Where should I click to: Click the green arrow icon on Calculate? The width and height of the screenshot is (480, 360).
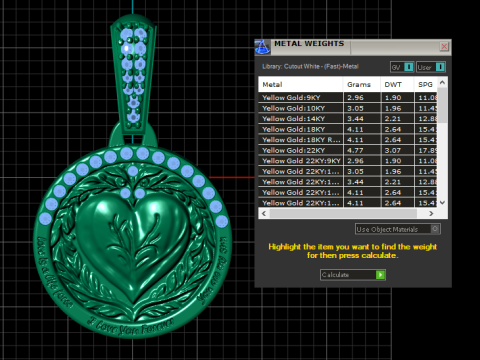pyautogui.click(x=380, y=275)
